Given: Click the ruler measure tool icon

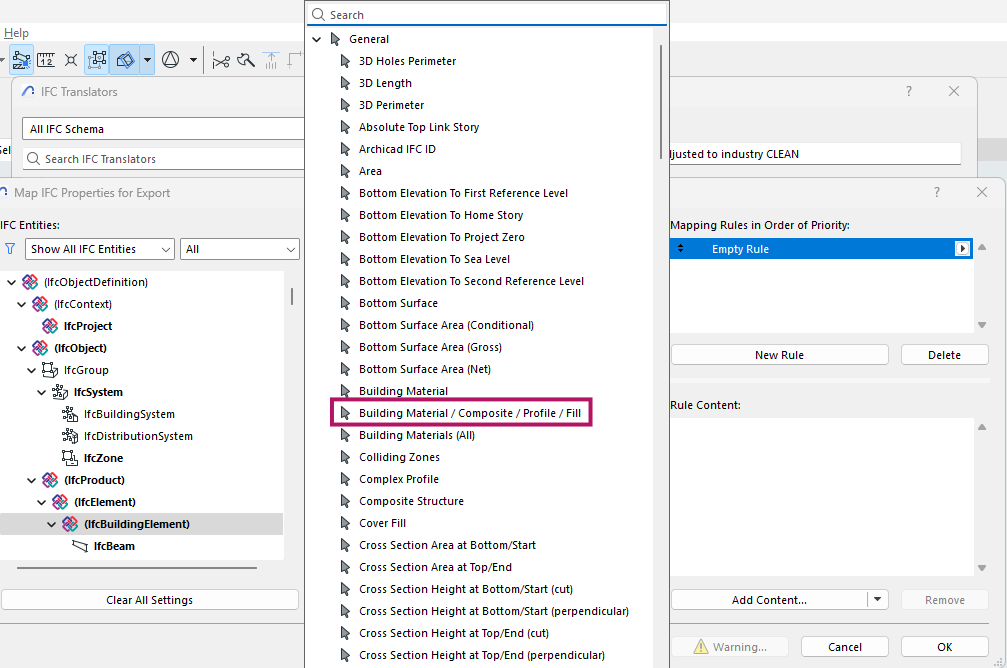Looking at the screenshot, I should click(x=46, y=60).
